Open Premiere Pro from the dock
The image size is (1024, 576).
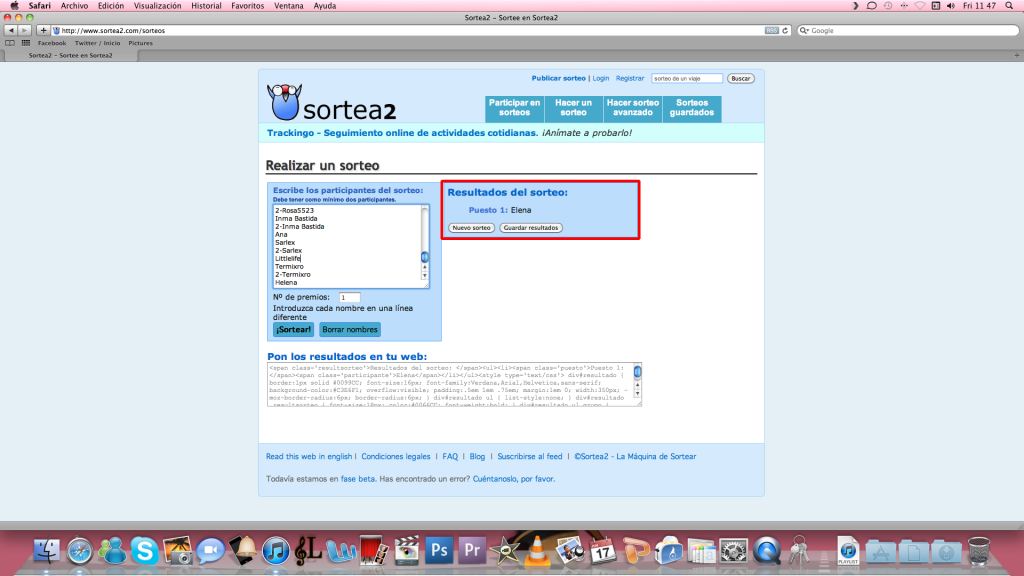coord(471,549)
